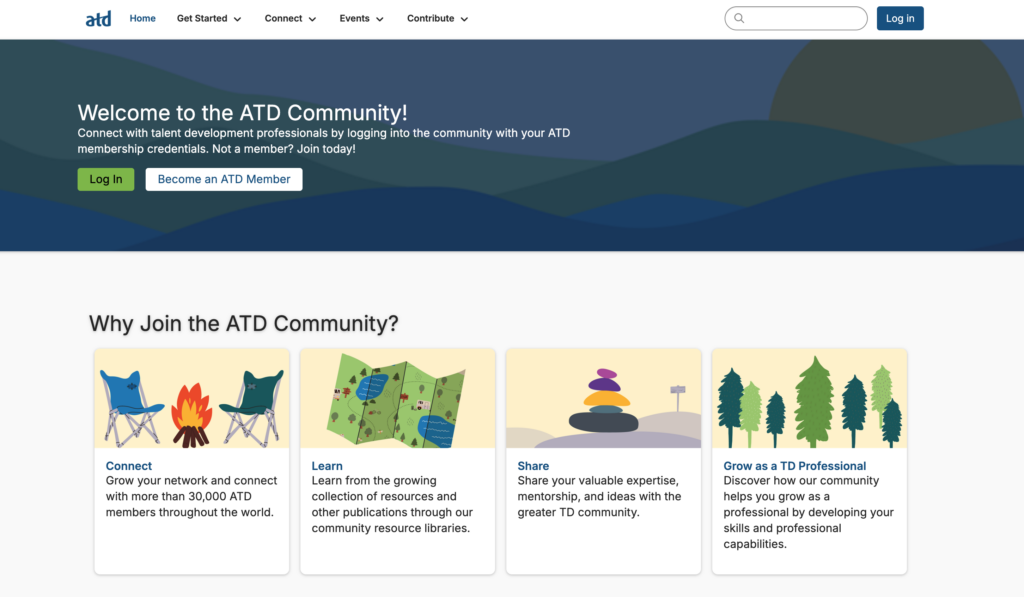Open the Learn card title link
1024x597 pixels.
coord(327,466)
